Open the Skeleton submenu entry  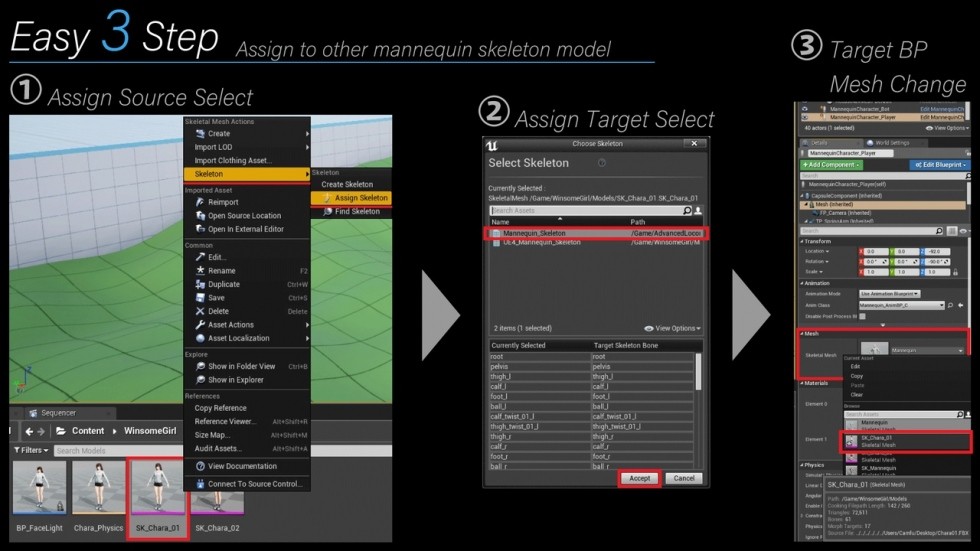tap(247, 174)
